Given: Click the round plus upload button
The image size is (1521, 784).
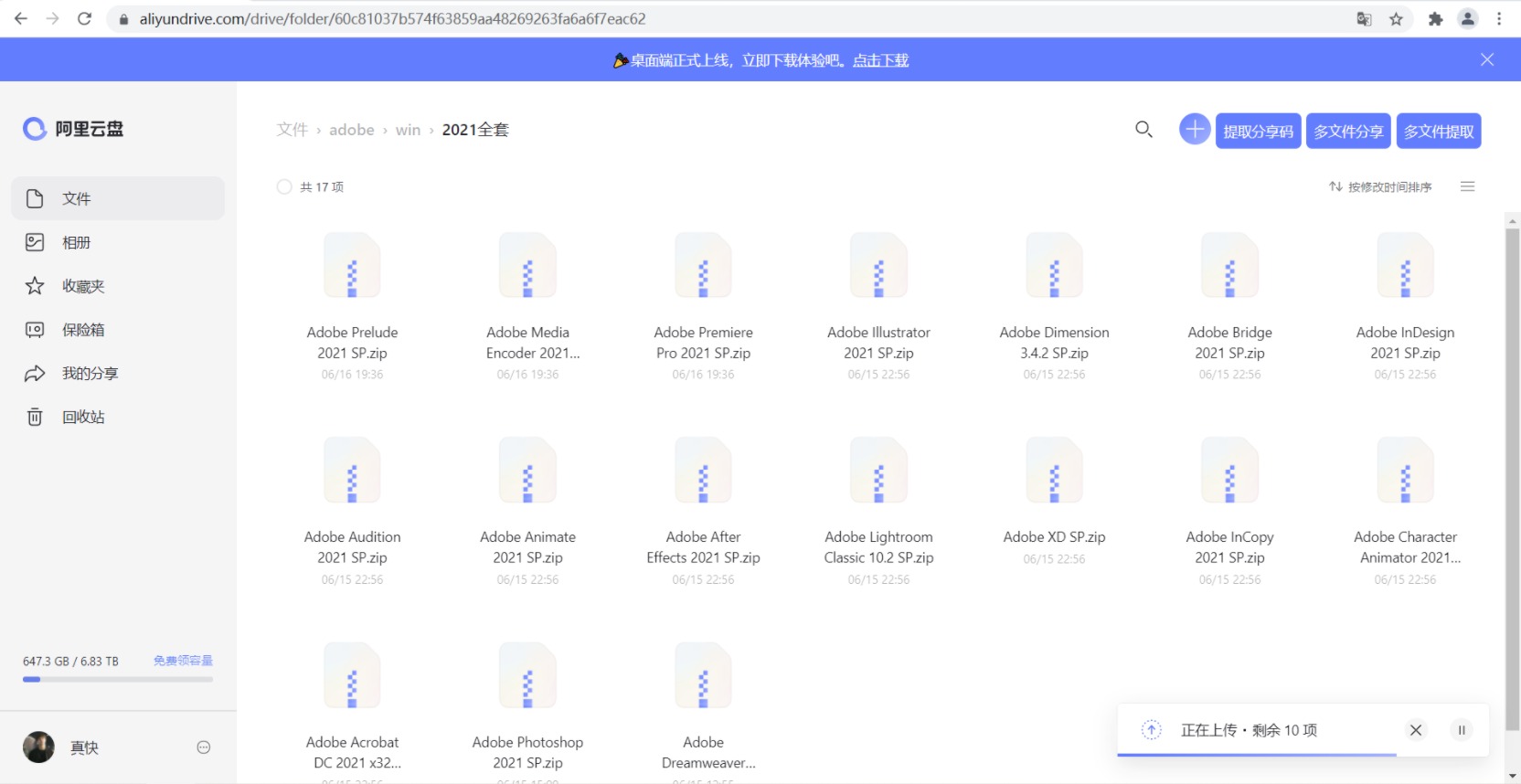Looking at the screenshot, I should click(x=1195, y=130).
